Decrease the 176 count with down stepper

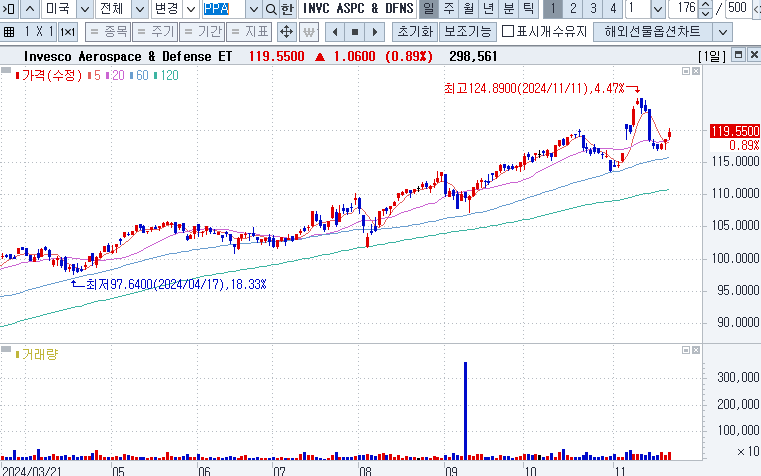click(x=705, y=14)
